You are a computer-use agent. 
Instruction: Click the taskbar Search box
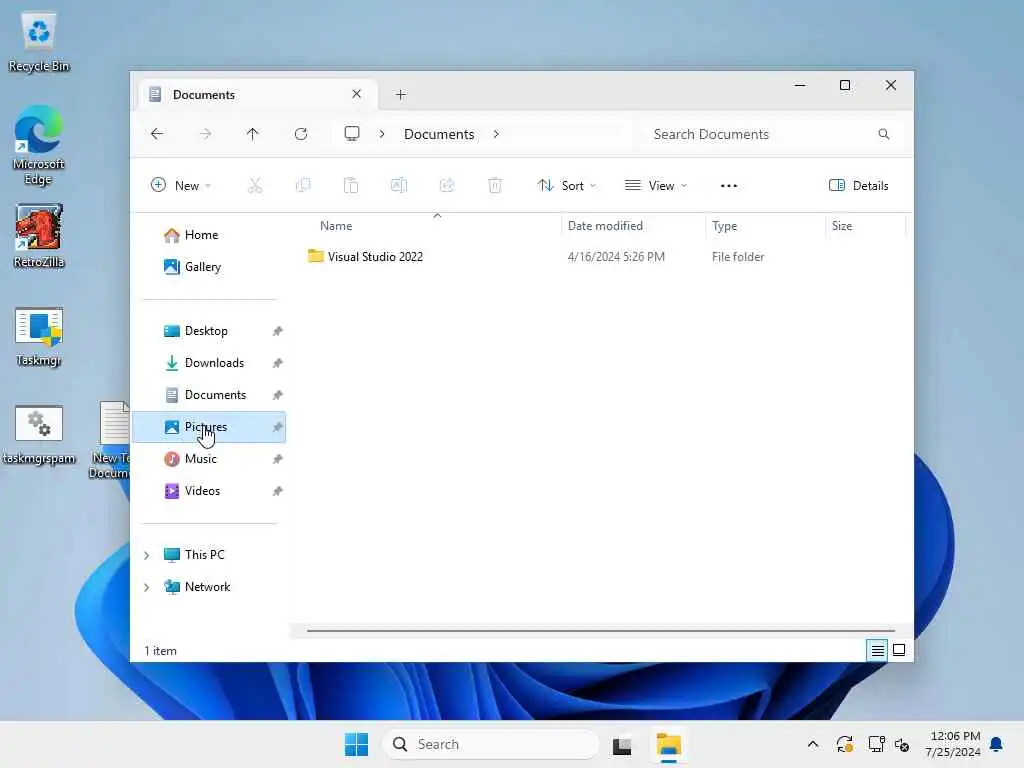coord(490,744)
